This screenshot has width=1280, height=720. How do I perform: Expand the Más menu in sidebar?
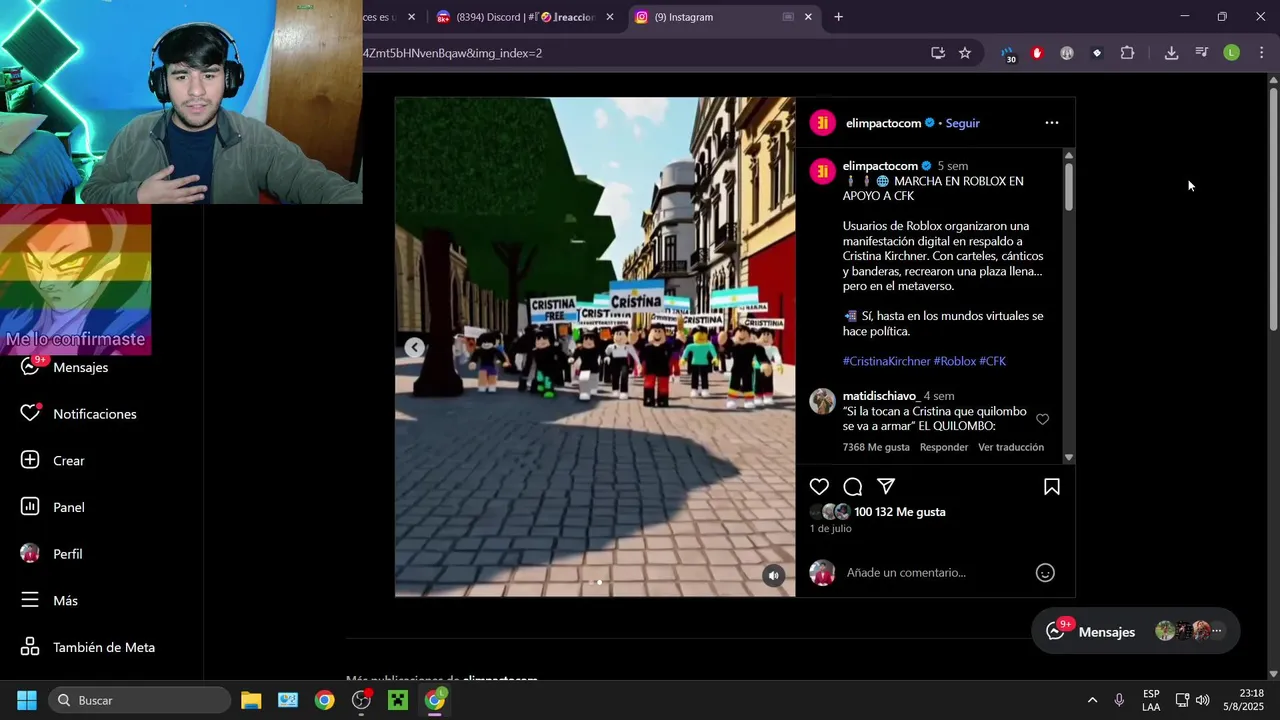(x=50, y=601)
